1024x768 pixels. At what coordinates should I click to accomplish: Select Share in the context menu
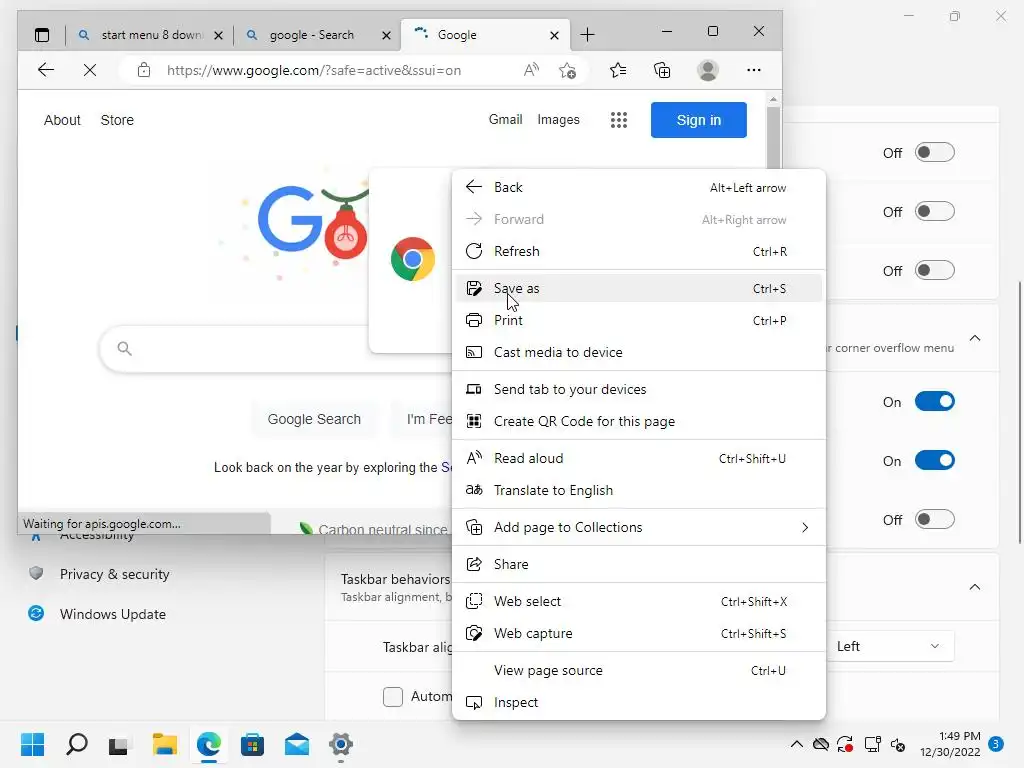[639, 564]
